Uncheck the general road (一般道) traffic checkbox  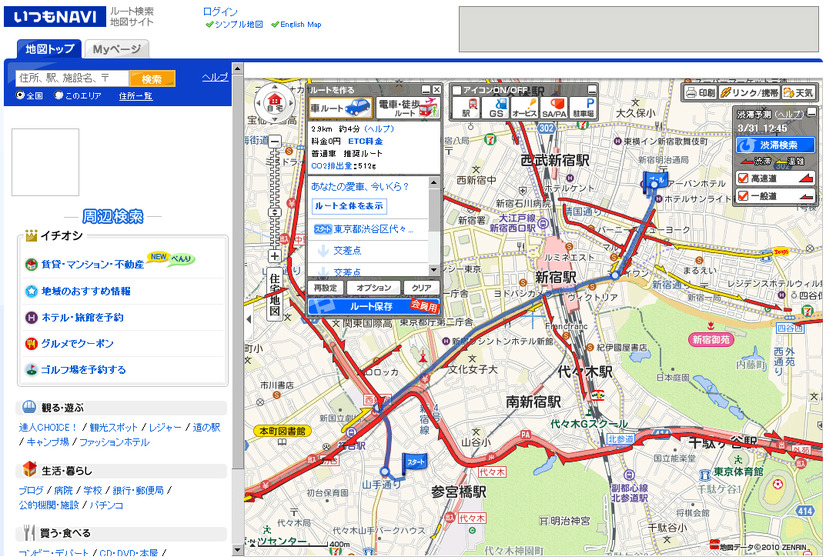[x=743, y=196]
